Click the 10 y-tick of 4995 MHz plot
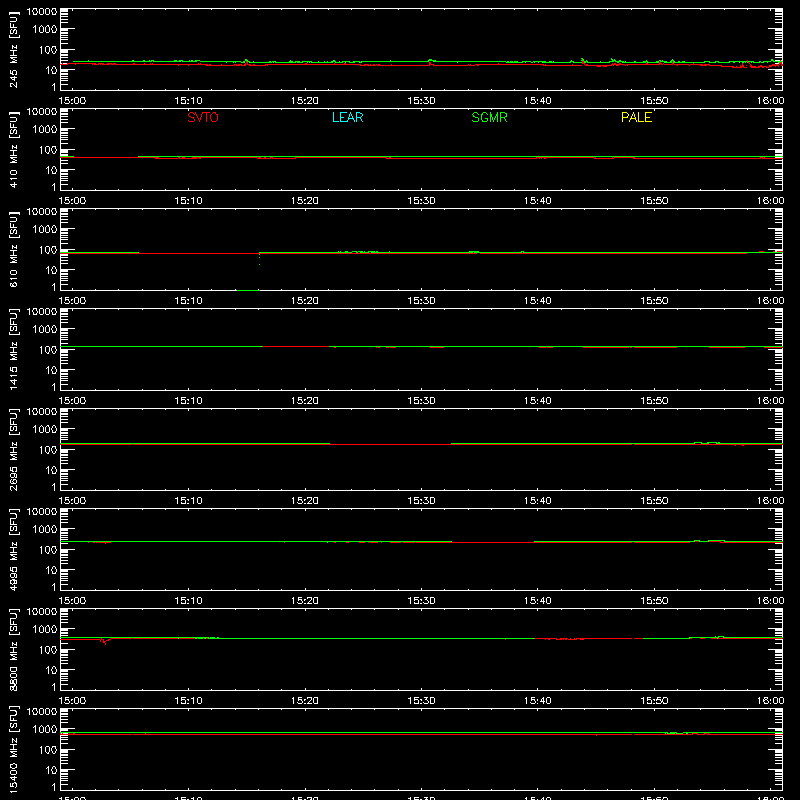The width and height of the screenshot is (800, 800). pyautogui.click(x=51, y=570)
